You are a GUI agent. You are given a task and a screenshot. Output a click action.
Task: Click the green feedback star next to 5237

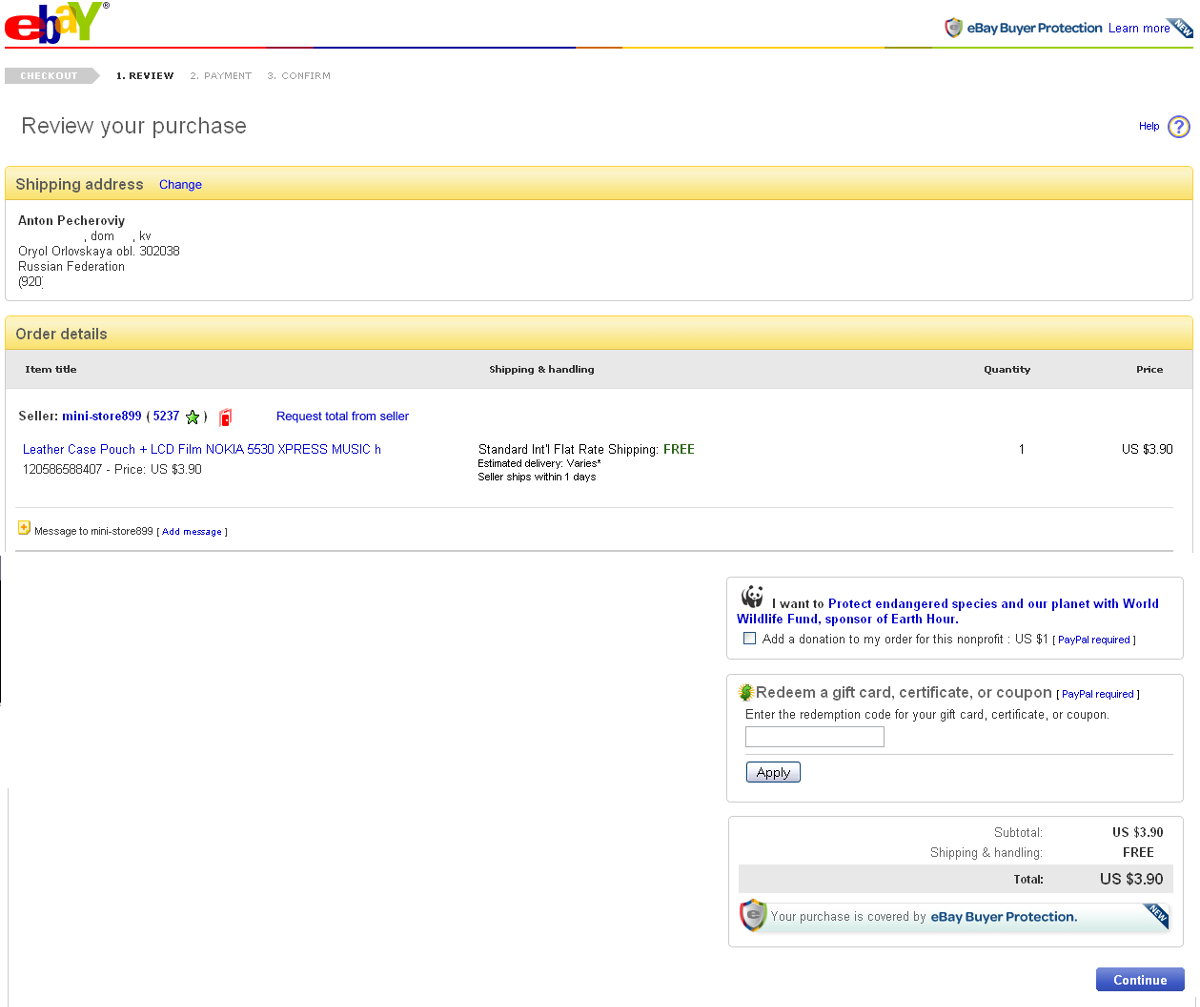tap(192, 417)
